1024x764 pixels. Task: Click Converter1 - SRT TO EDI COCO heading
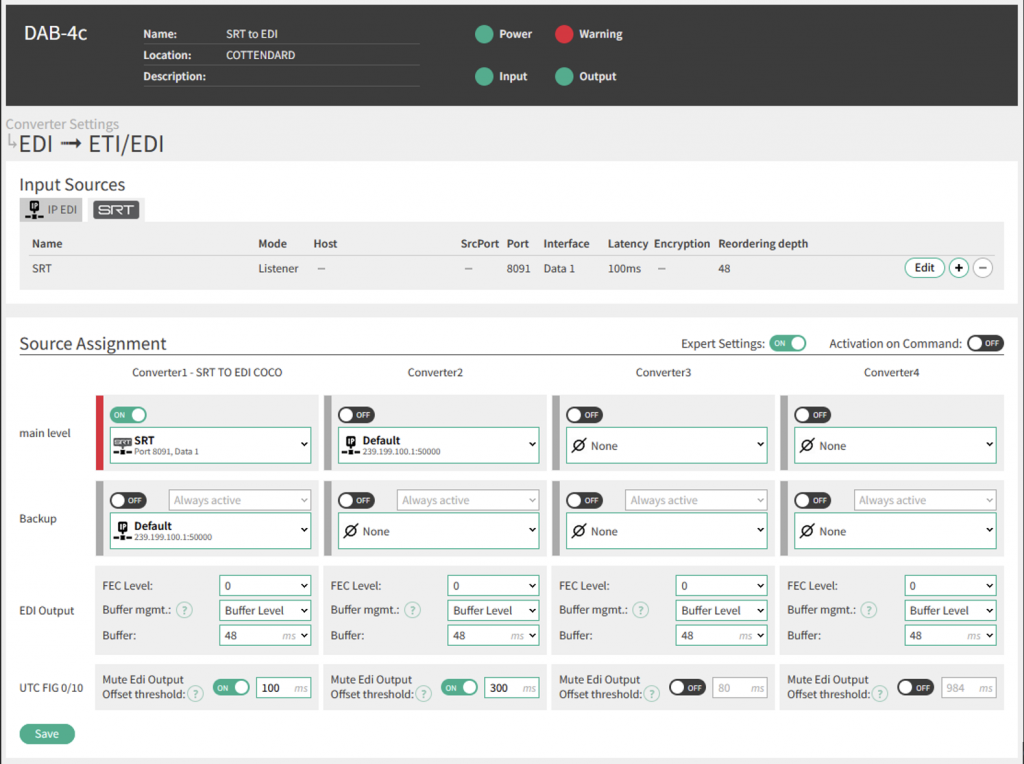[x=207, y=372]
